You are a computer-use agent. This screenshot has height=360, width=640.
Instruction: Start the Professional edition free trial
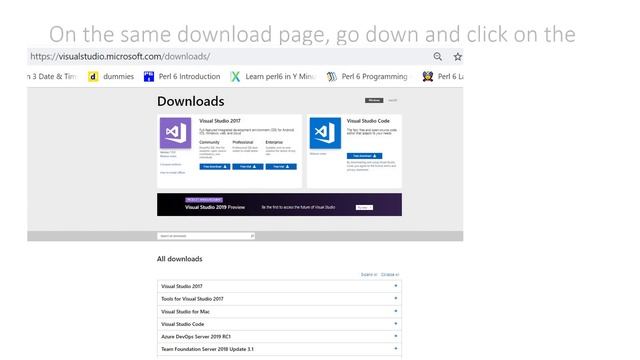pyautogui.click(x=248, y=167)
